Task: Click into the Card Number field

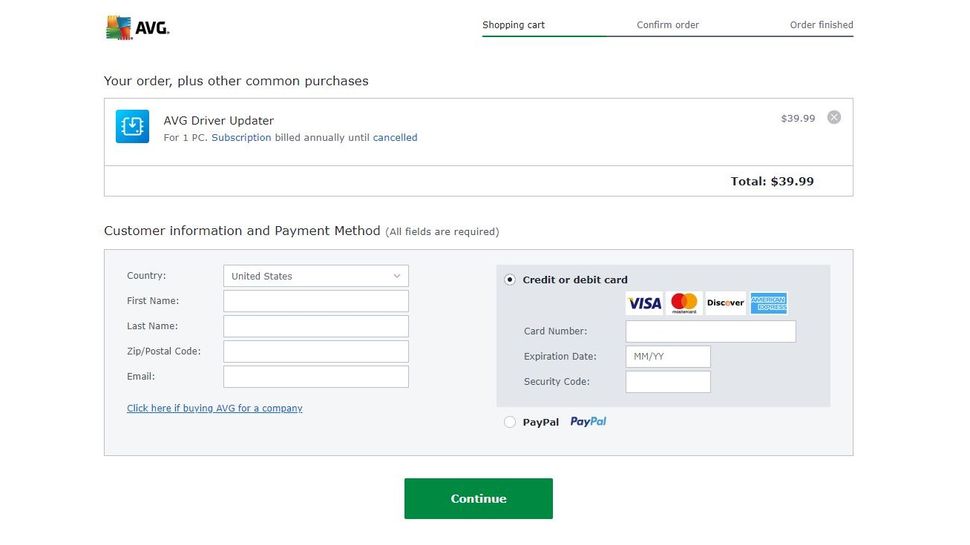Action: click(x=710, y=331)
